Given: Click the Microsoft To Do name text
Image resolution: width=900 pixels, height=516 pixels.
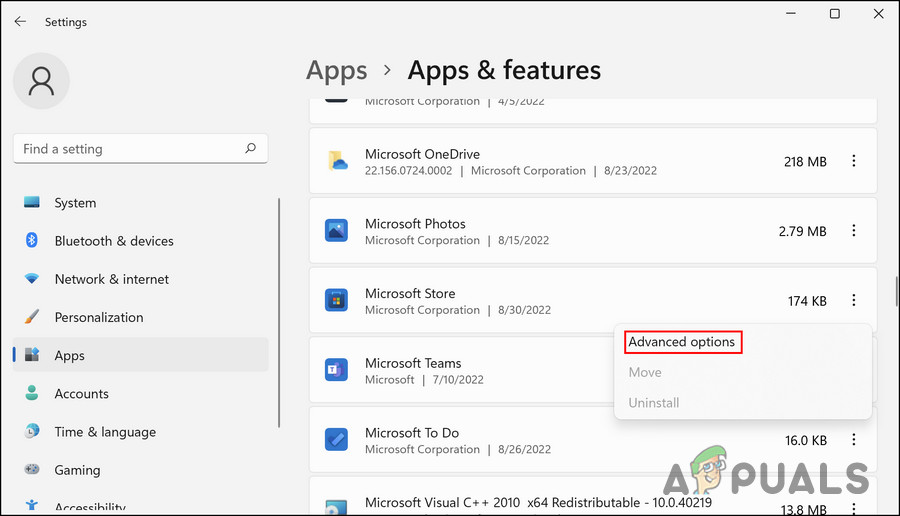Looking at the screenshot, I should coord(412,432).
